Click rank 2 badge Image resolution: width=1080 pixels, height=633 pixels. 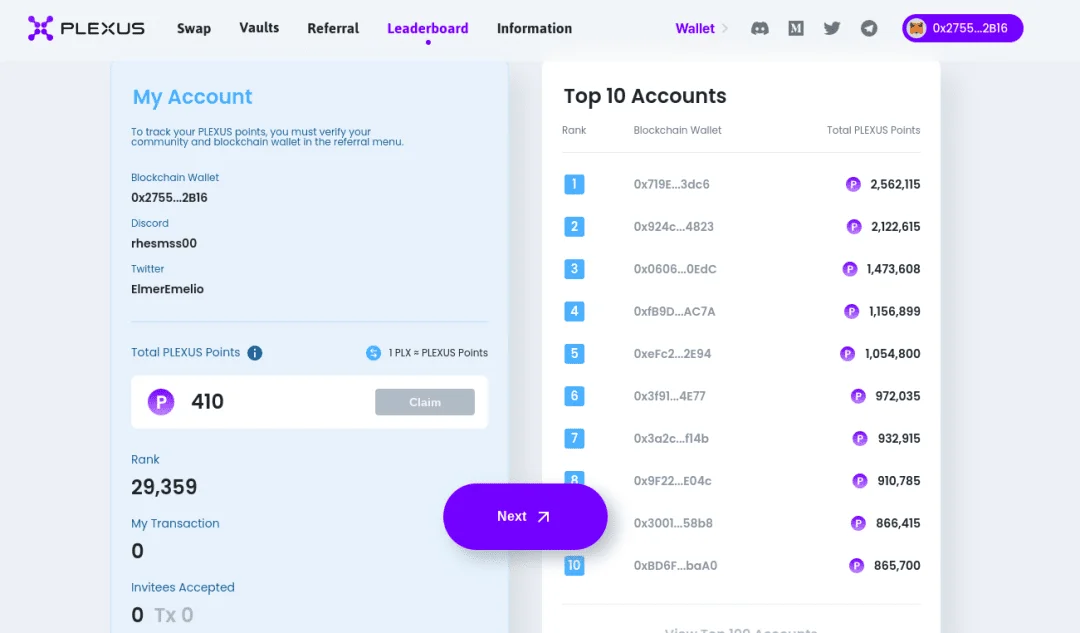click(x=574, y=227)
